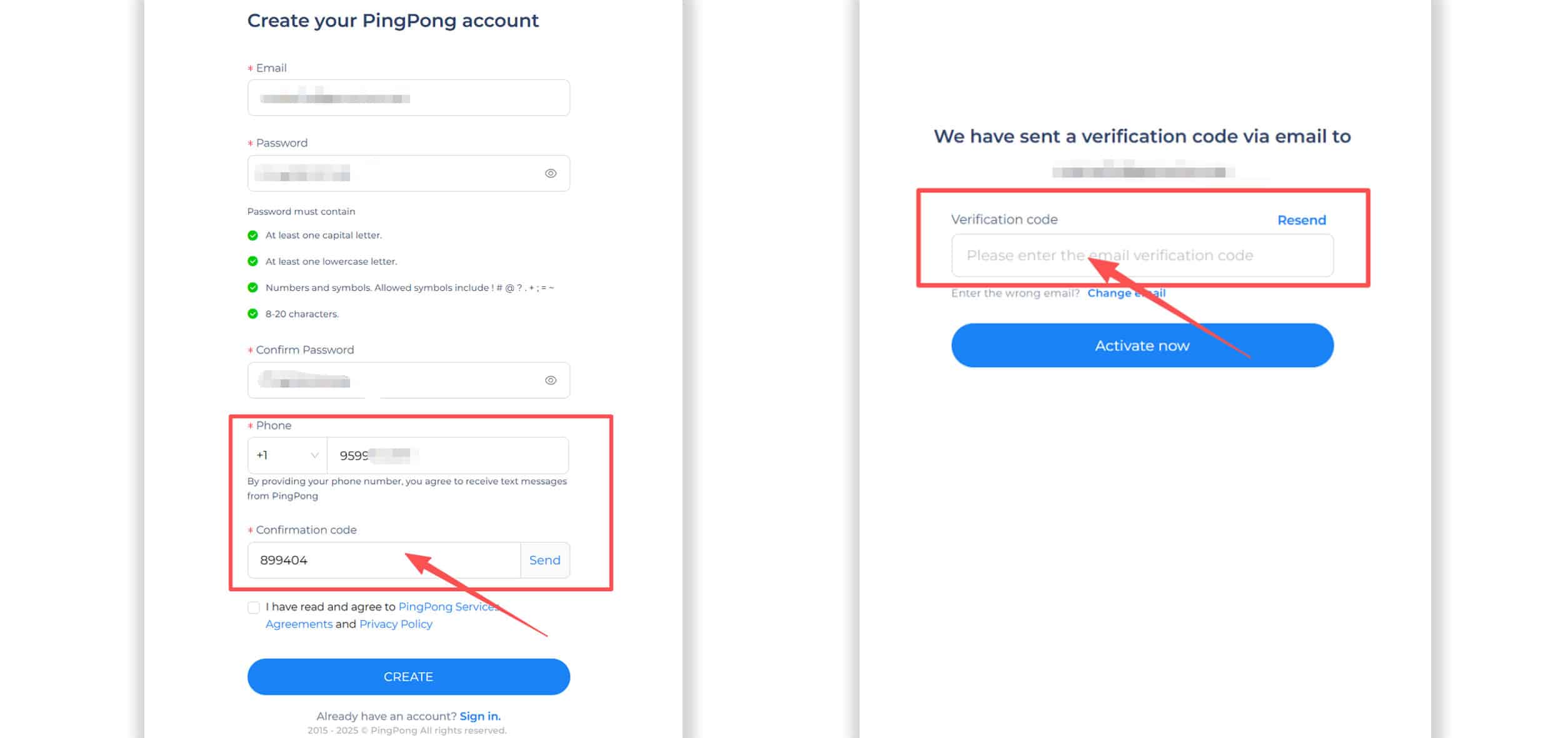The height and width of the screenshot is (738, 1568).
Task: Resend the email verification code
Action: [x=1301, y=220]
